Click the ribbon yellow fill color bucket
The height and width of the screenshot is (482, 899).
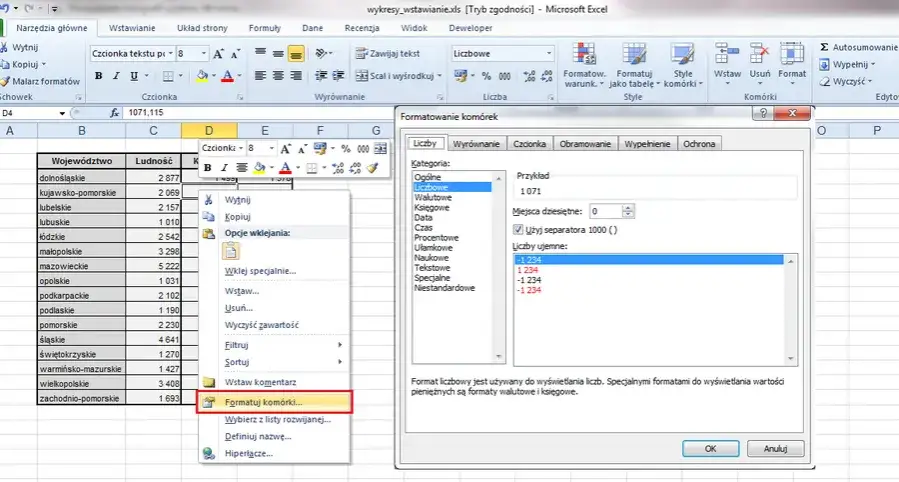click(x=201, y=75)
